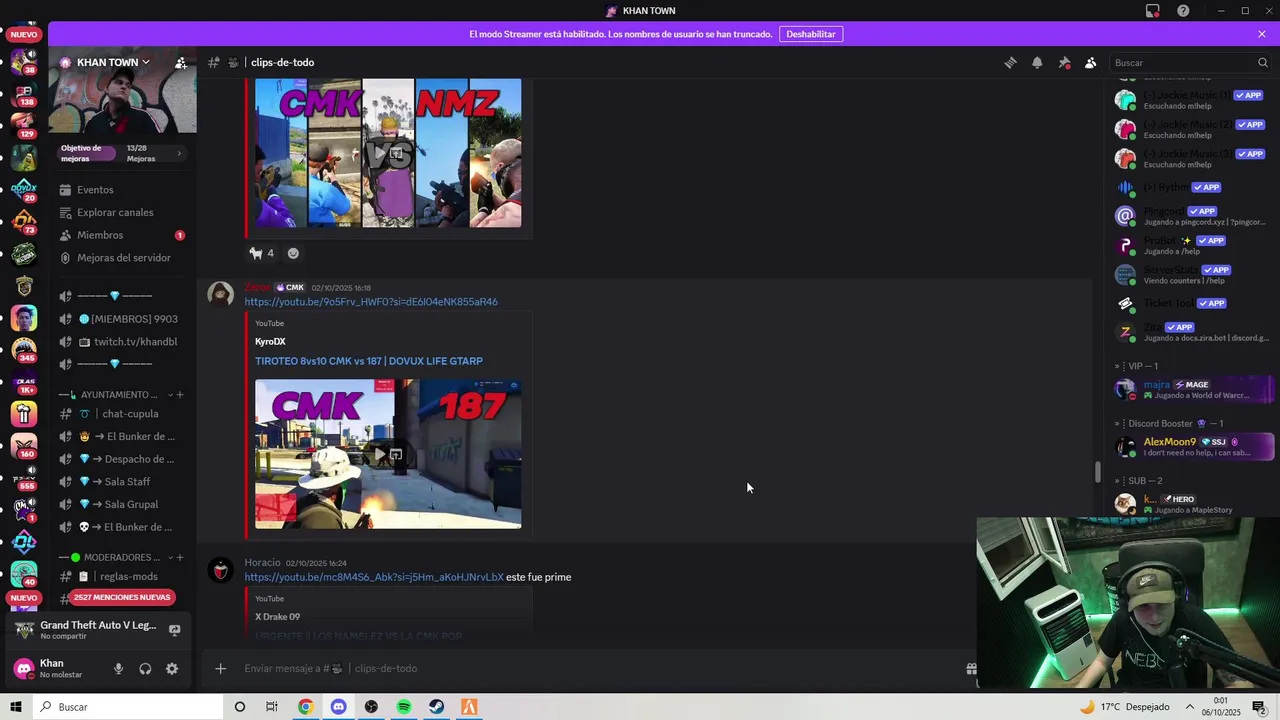Click the message input for clips-de-todo
1280x720 pixels.
tap(600, 669)
